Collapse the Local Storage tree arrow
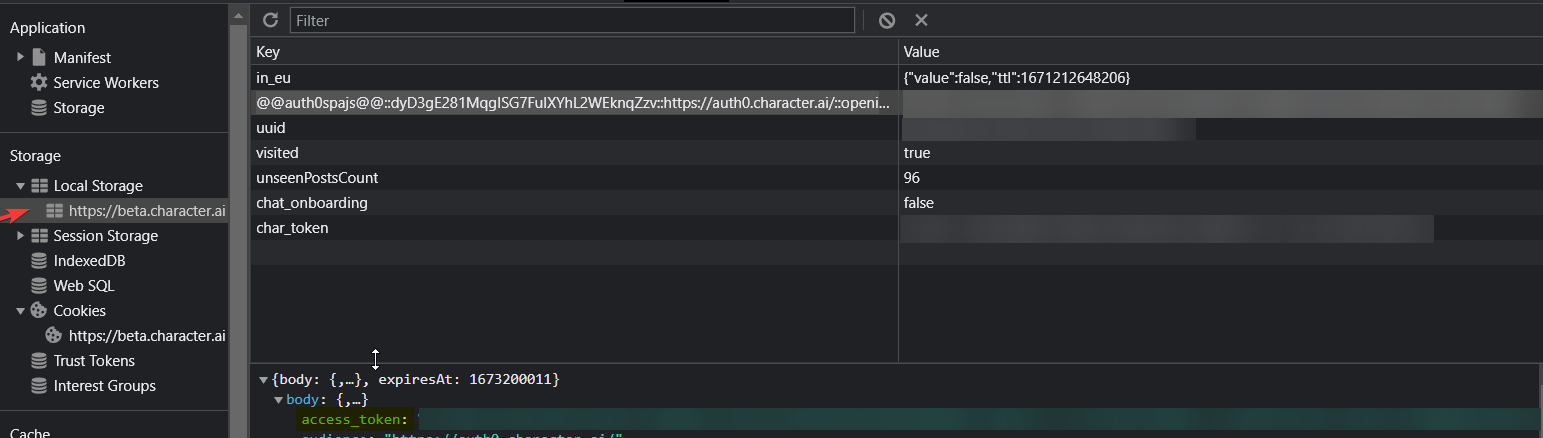Screen dimensions: 1543x438 (20, 186)
